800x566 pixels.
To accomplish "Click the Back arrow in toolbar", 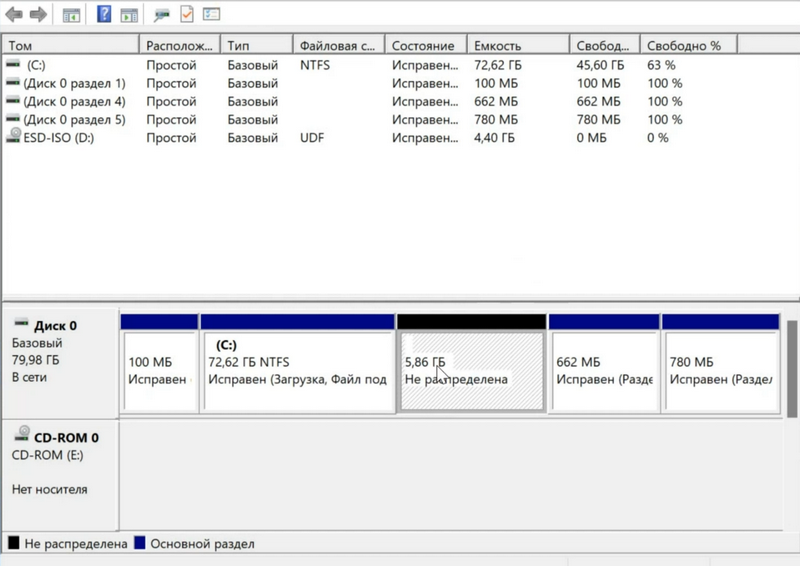I will pos(15,15).
